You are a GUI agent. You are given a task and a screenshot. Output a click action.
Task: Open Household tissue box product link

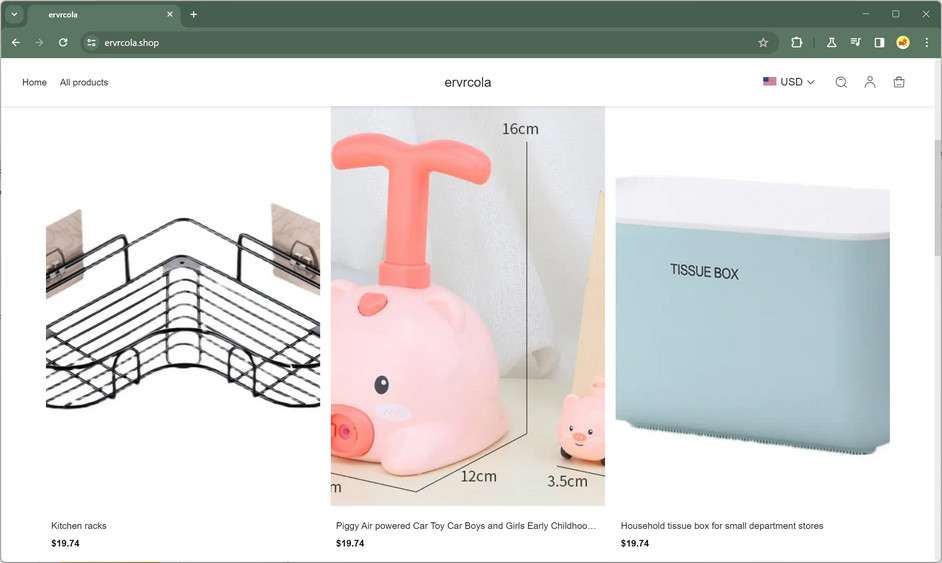tap(722, 526)
